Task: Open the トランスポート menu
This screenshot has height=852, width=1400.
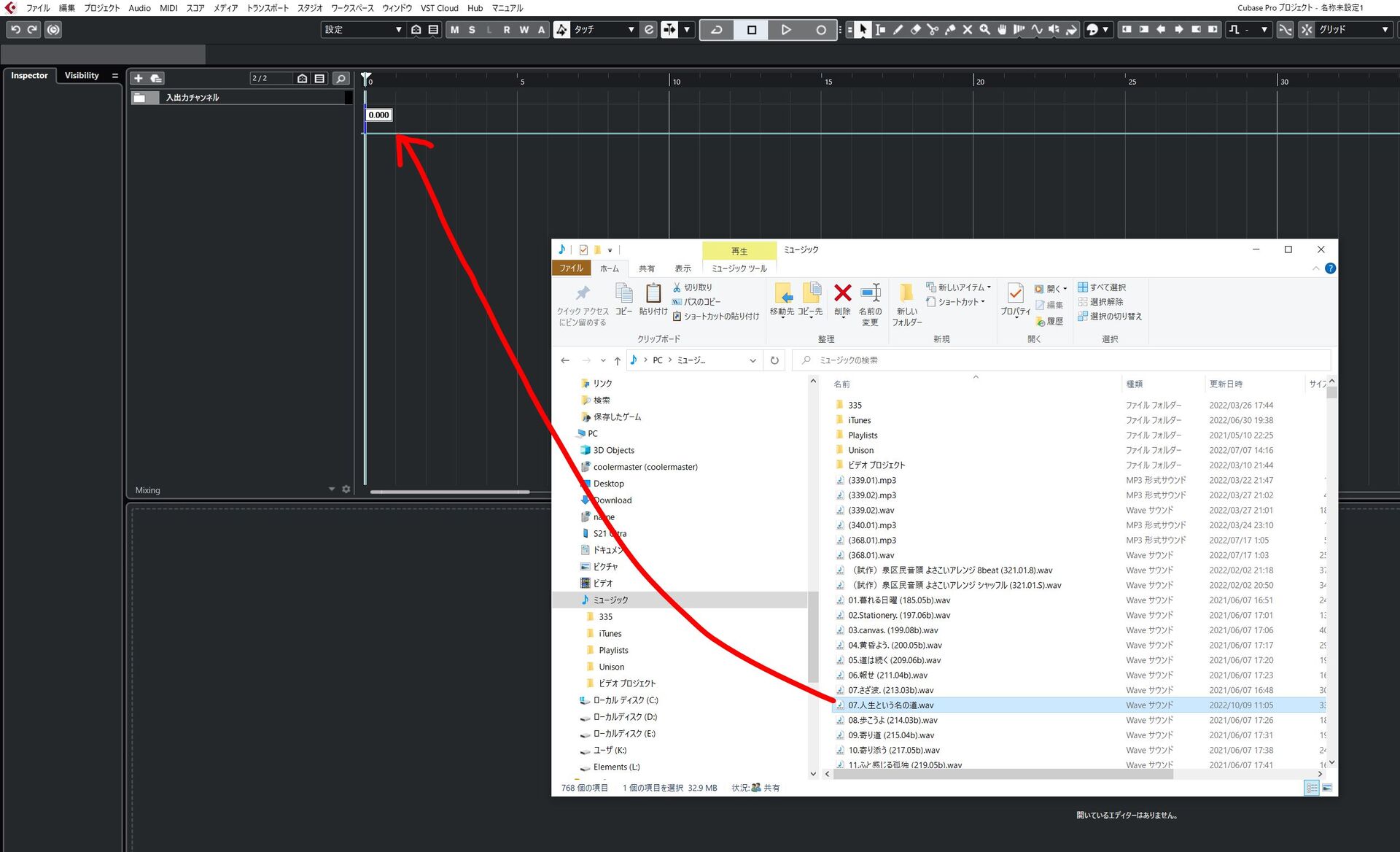Action: coord(268,8)
